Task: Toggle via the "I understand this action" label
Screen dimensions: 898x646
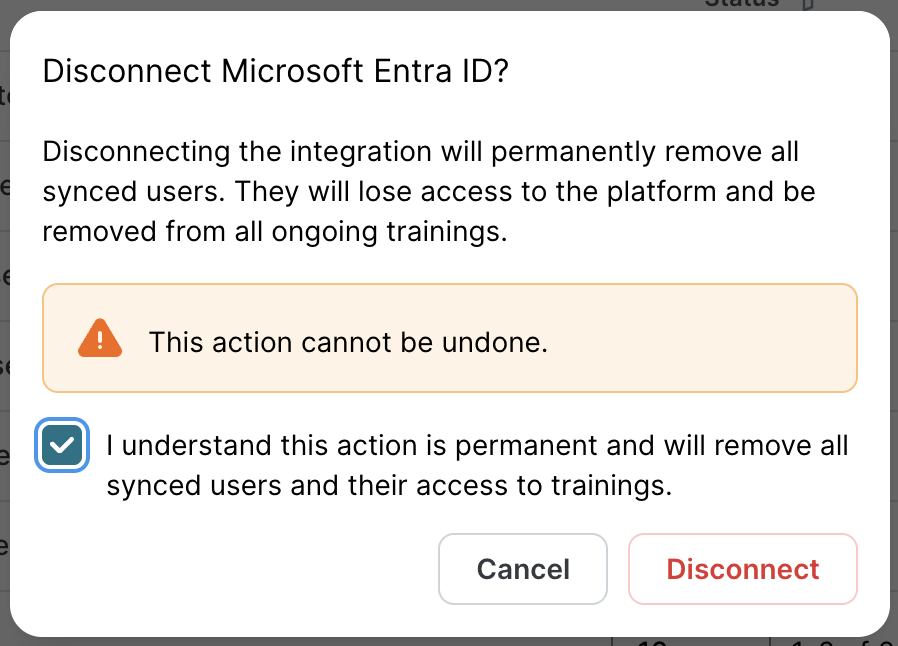Action: click(x=477, y=445)
